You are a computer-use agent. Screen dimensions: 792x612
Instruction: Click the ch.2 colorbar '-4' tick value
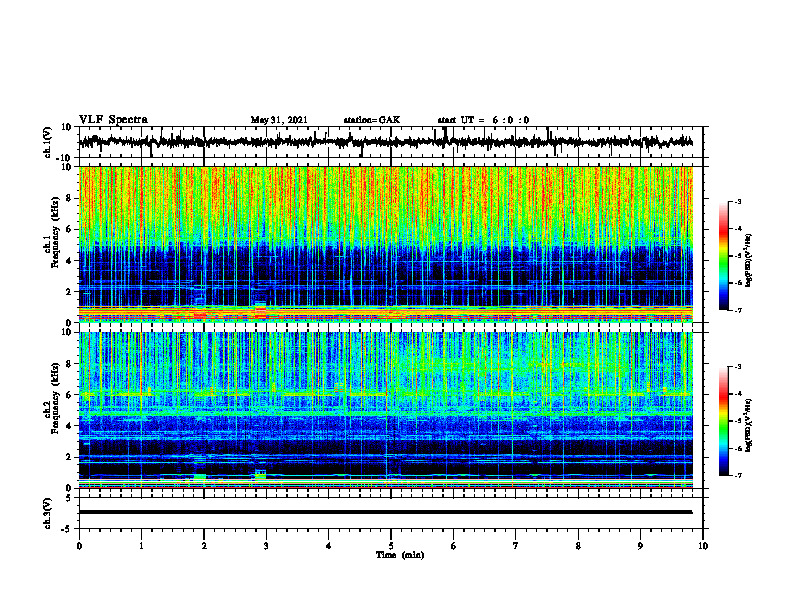point(738,394)
